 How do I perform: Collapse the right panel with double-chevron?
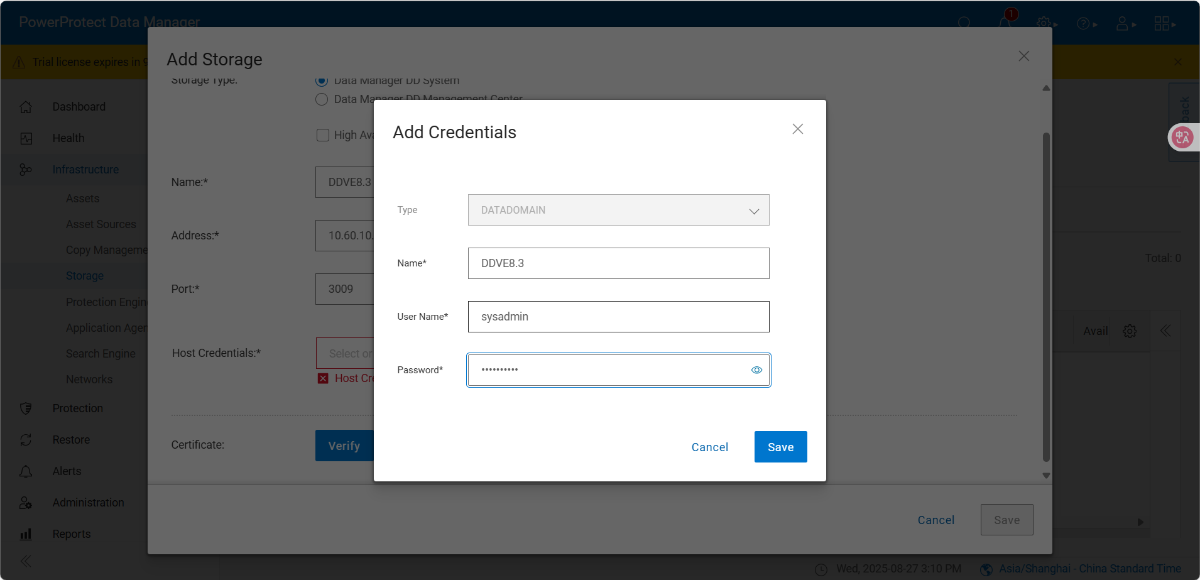click(1165, 331)
